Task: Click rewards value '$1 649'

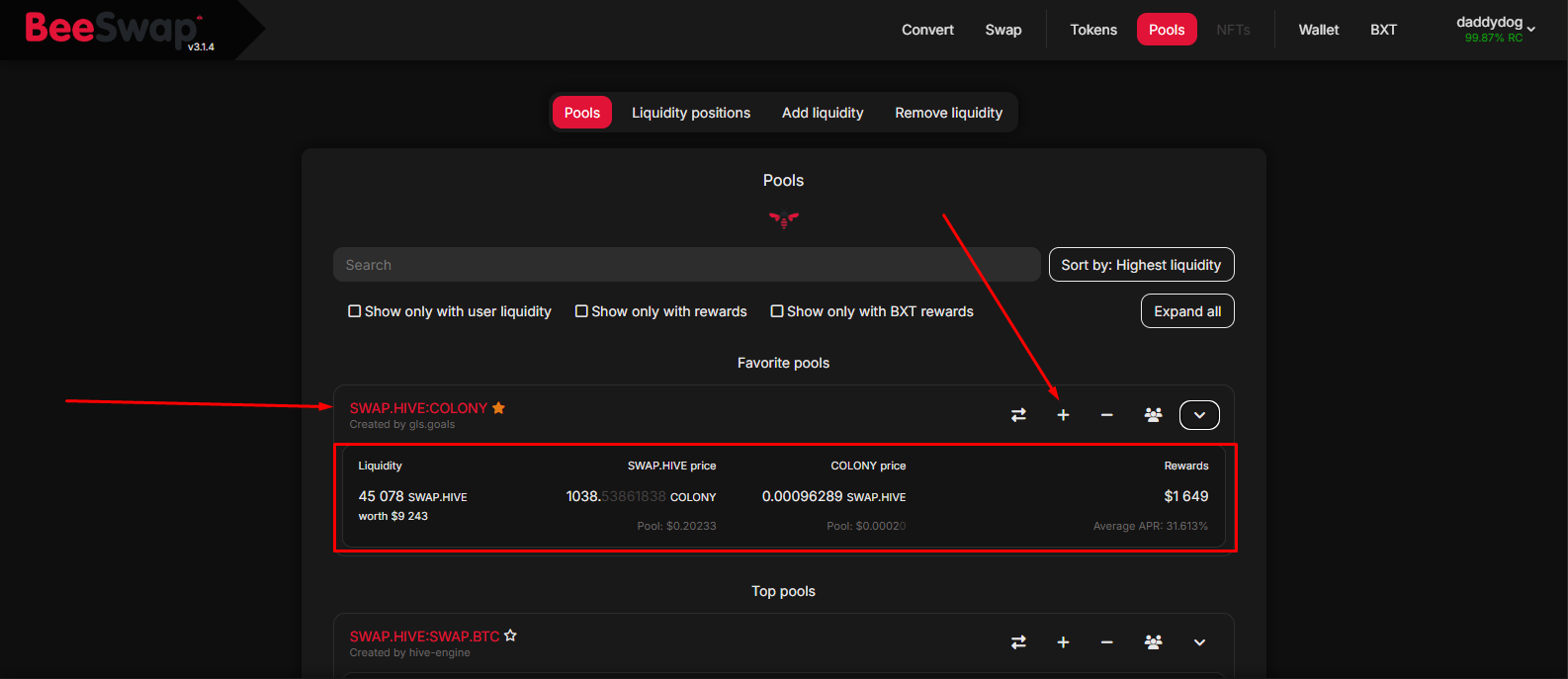Action: click(x=1186, y=496)
